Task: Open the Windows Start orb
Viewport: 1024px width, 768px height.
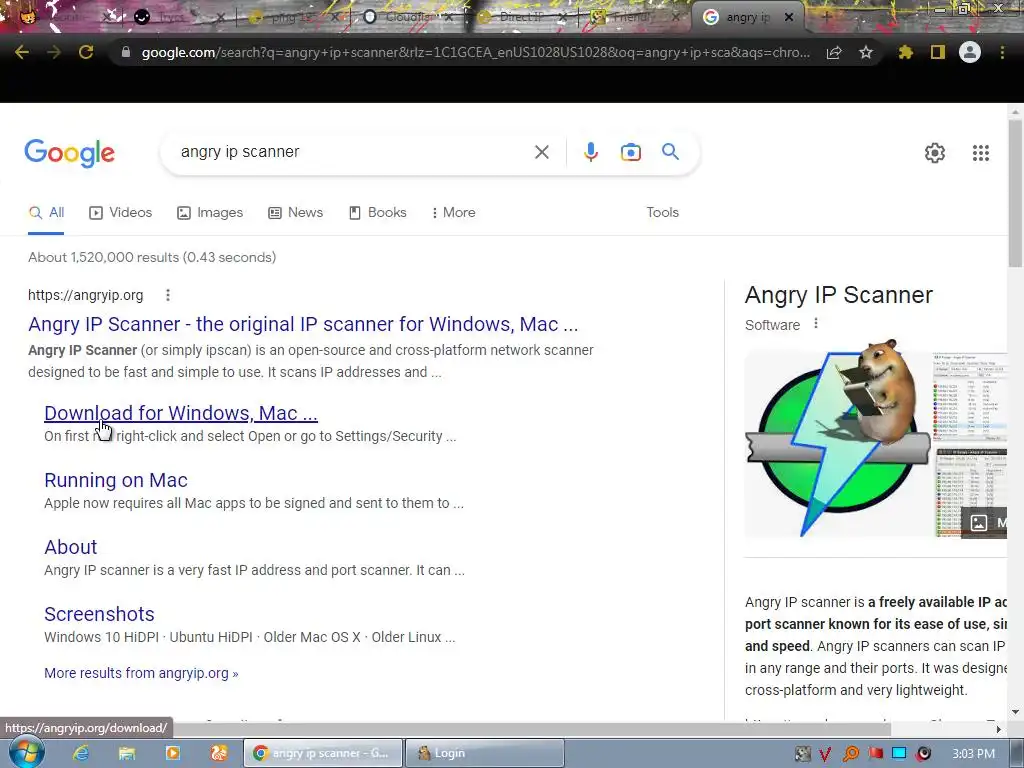Action: [x=27, y=753]
